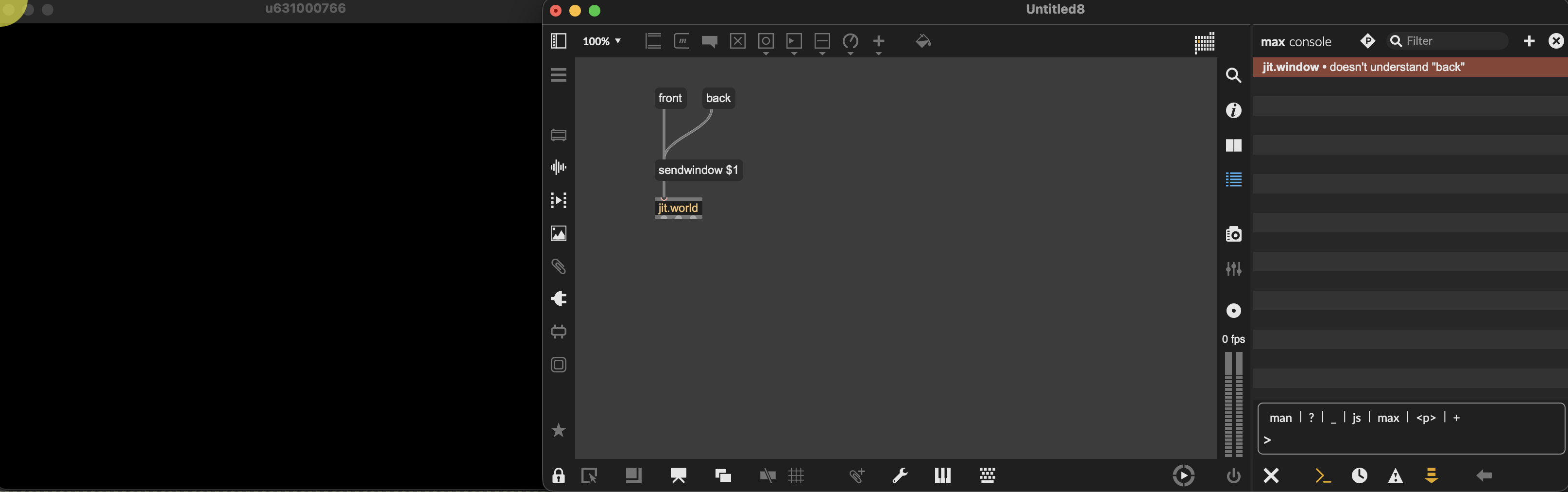This screenshot has height=492, width=1568.
Task: Open the Max console search magnifier icon
Action: tap(1397, 41)
